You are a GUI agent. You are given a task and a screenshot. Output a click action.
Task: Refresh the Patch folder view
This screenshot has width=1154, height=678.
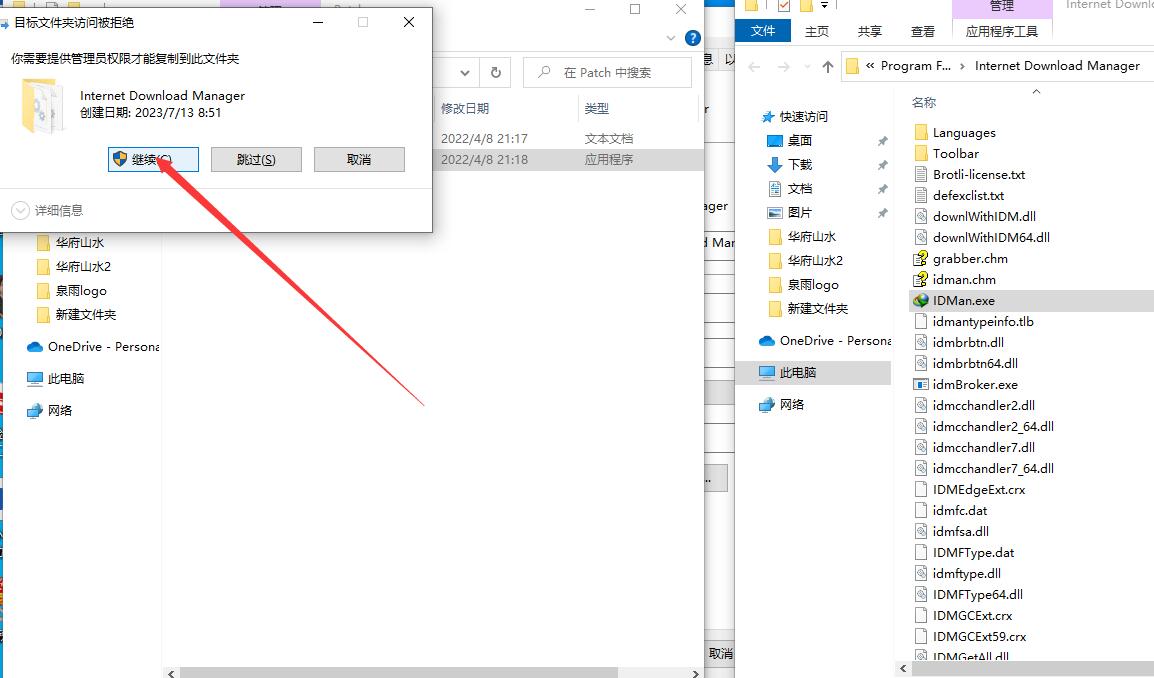(x=495, y=72)
